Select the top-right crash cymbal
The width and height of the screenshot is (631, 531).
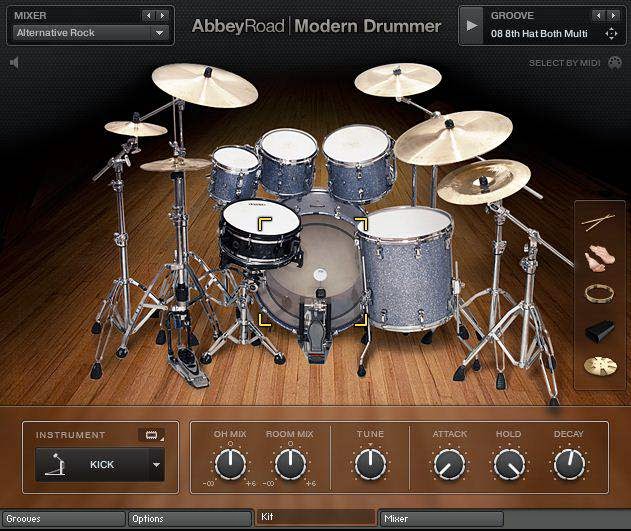(x=398, y=80)
